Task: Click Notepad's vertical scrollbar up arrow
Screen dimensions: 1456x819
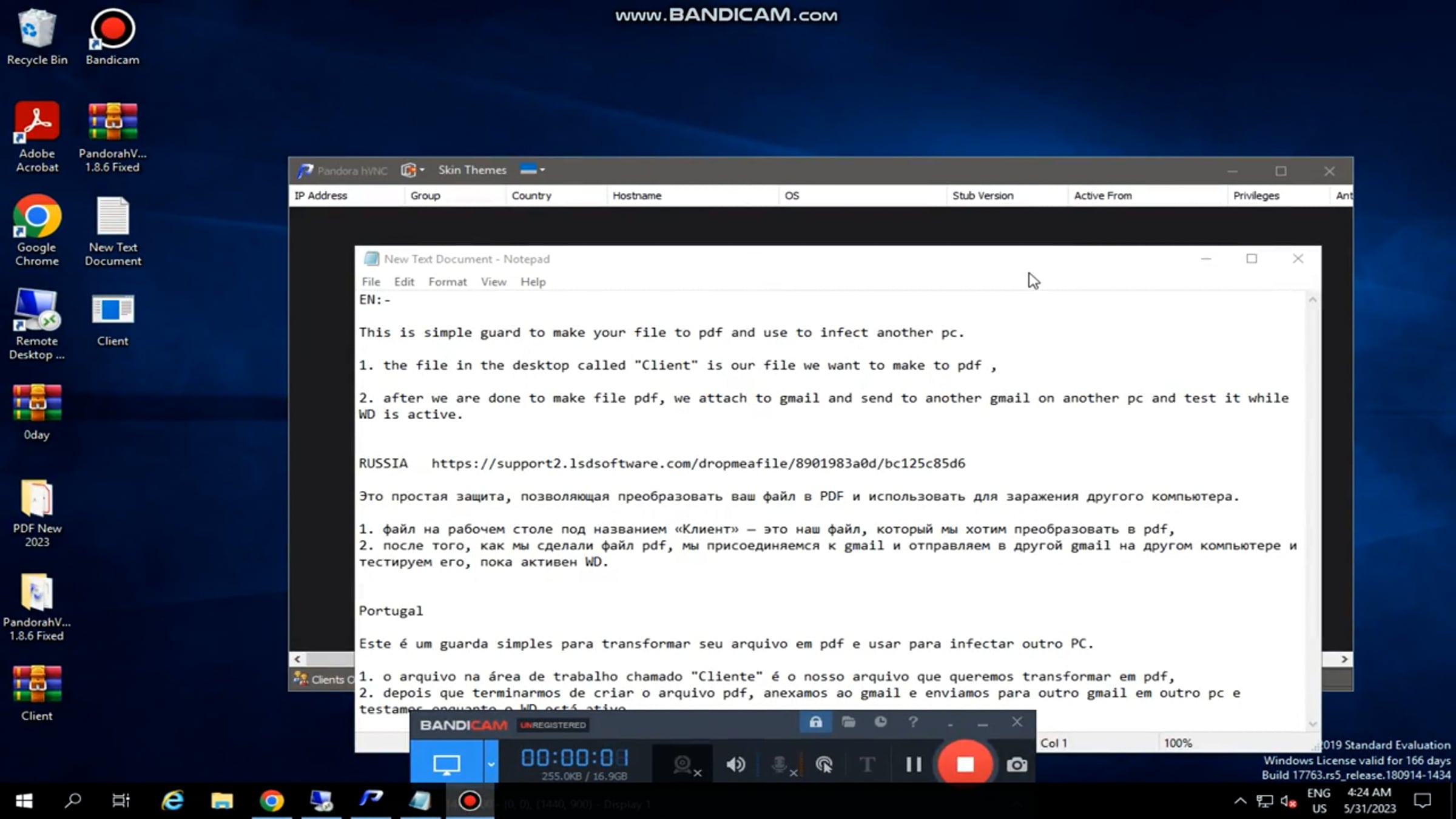Action: click(1313, 300)
